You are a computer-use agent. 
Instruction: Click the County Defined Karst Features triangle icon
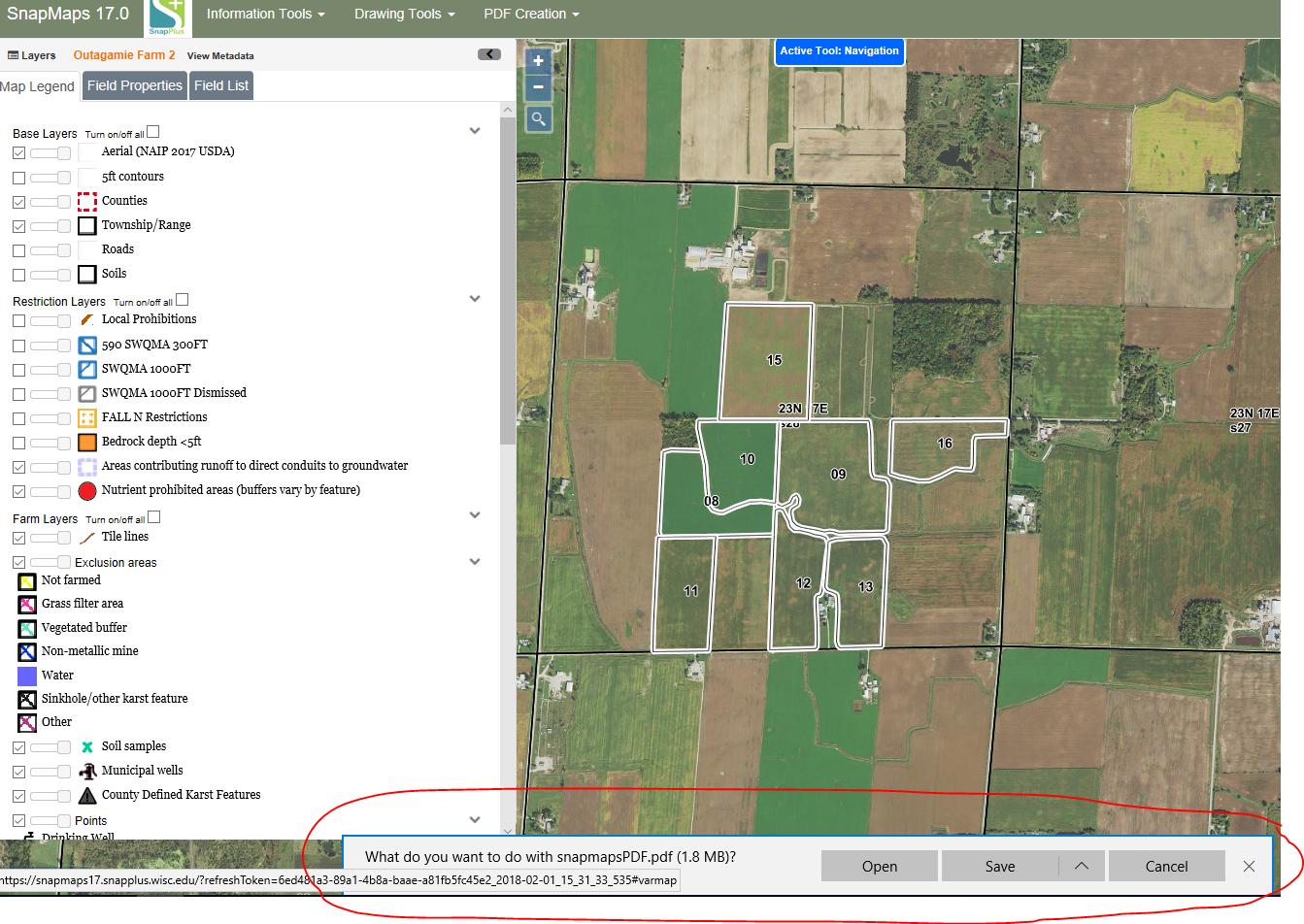87,795
